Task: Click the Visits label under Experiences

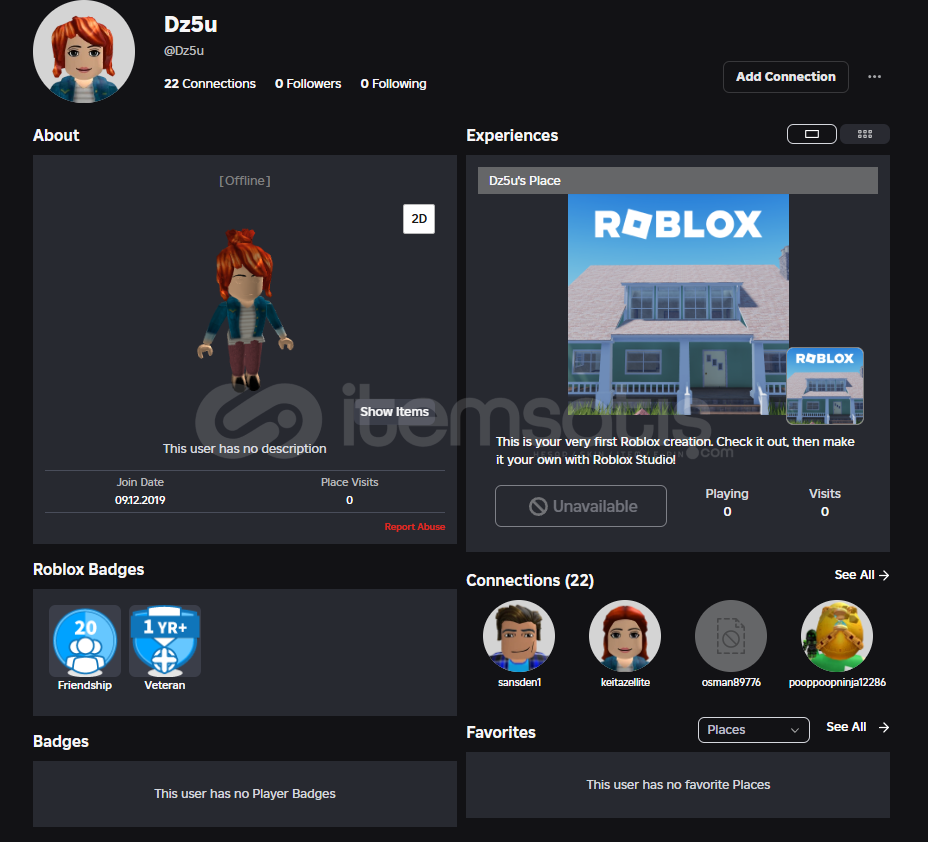Action: click(824, 493)
